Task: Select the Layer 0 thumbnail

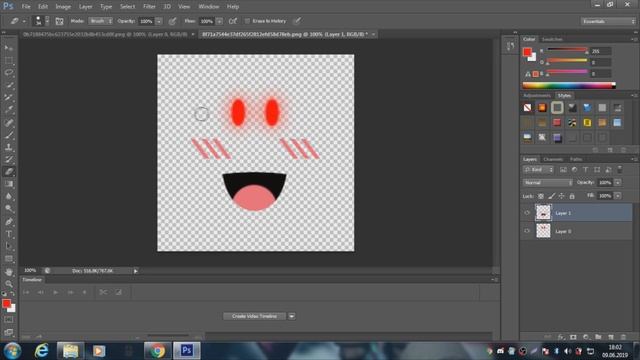Action: (x=543, y=231)
